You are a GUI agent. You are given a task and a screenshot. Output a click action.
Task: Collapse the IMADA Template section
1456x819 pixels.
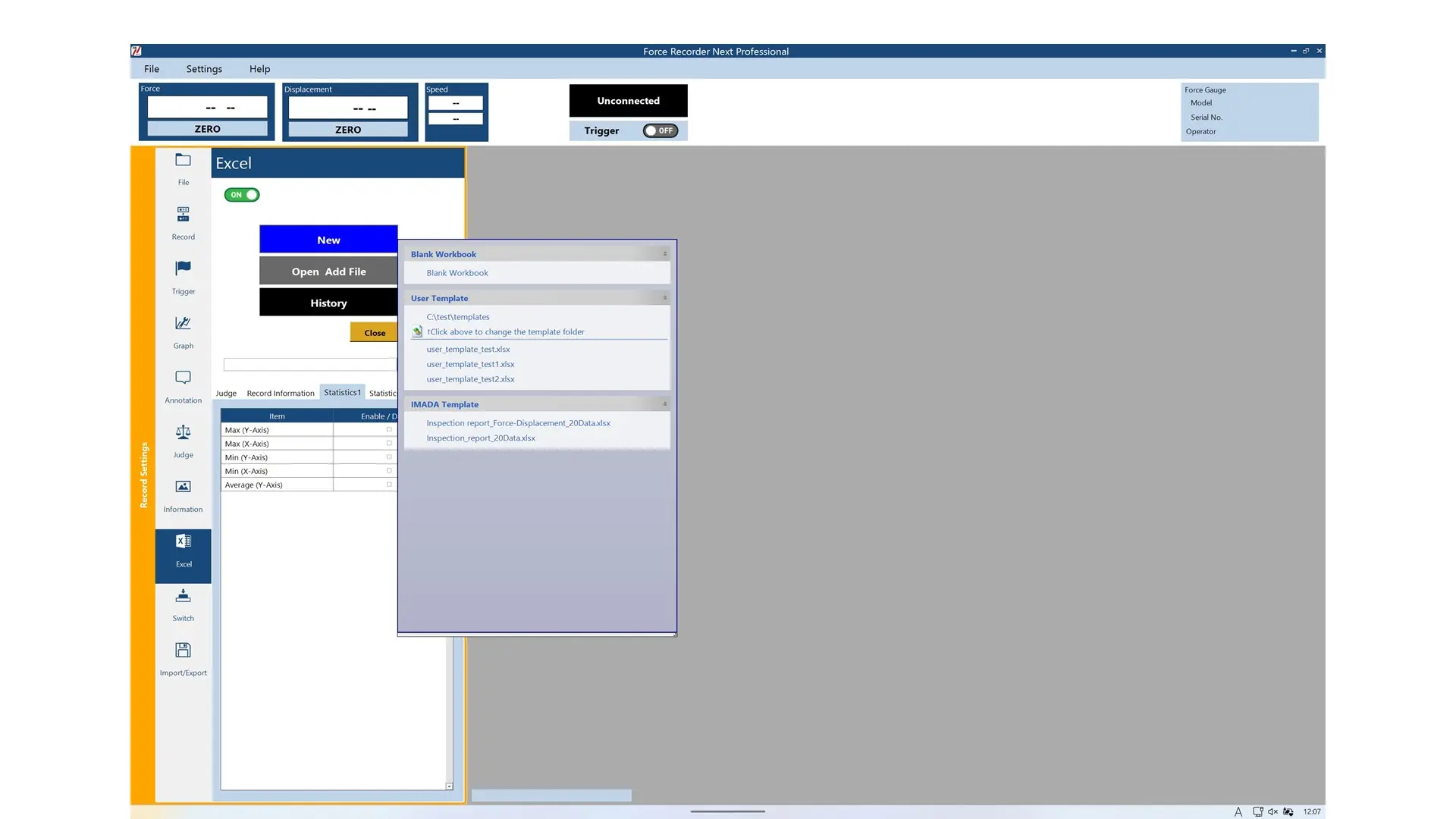tap(665, 404)
